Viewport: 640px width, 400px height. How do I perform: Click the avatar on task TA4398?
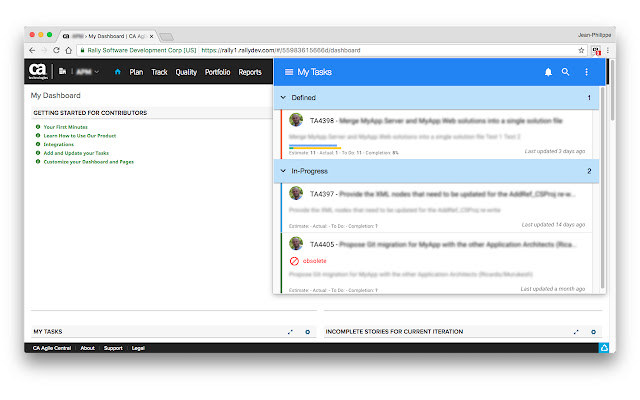pyautogui.click(x=296, y=120)
